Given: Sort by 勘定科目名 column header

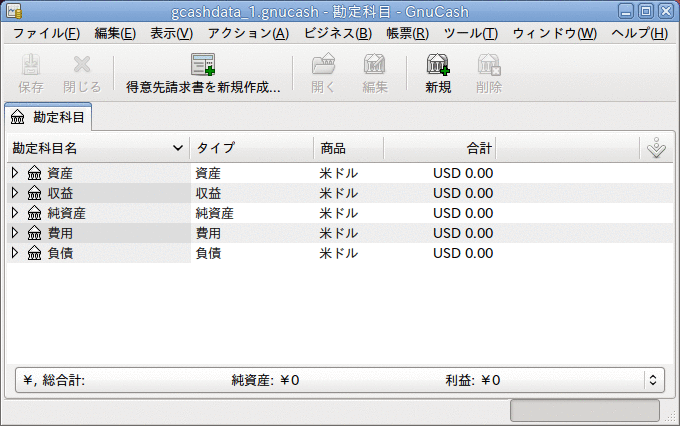Looking at the screenshot, I should click(x=98, y=148).
